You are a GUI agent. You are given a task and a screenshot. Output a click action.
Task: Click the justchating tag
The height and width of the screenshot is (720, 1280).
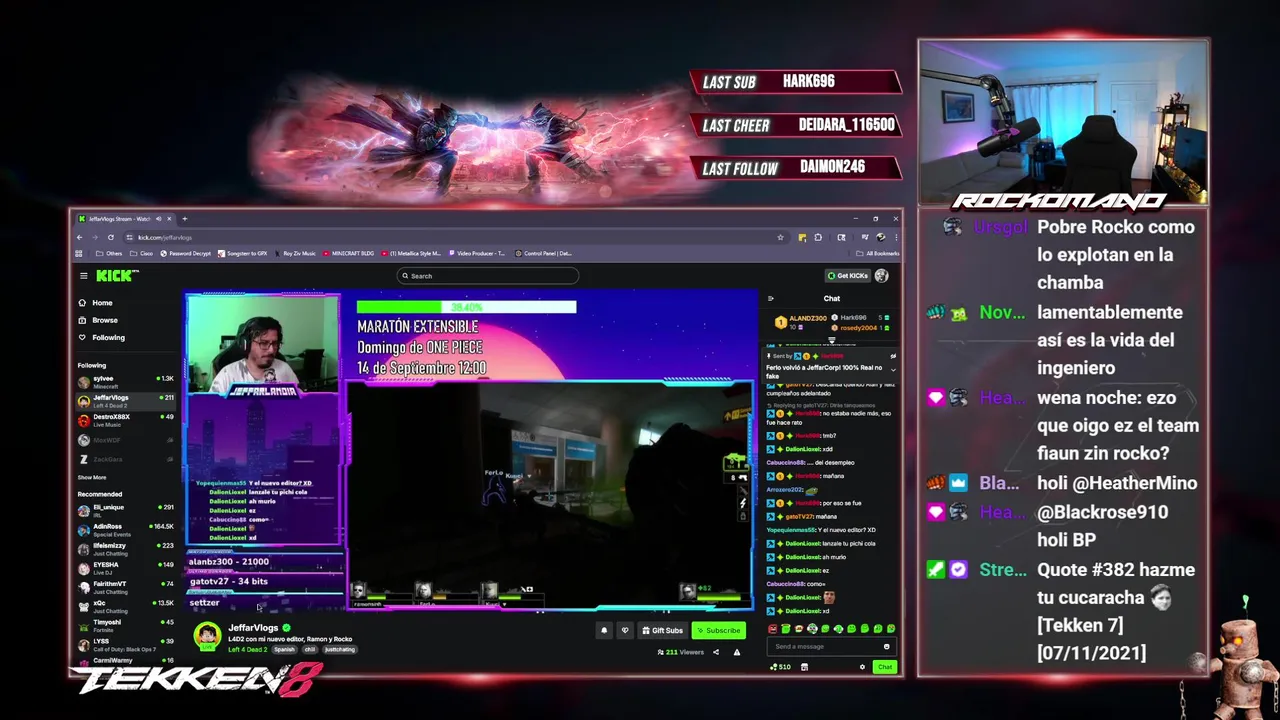point(340,649)
